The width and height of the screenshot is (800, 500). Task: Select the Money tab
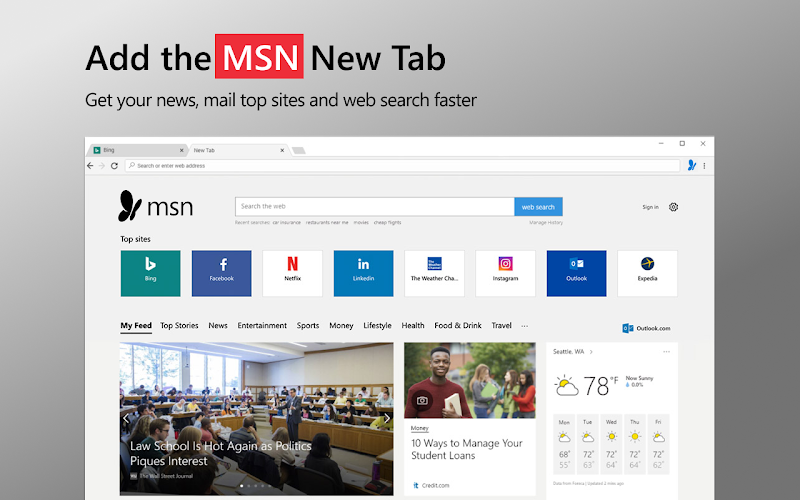click(x=341, y=326)
